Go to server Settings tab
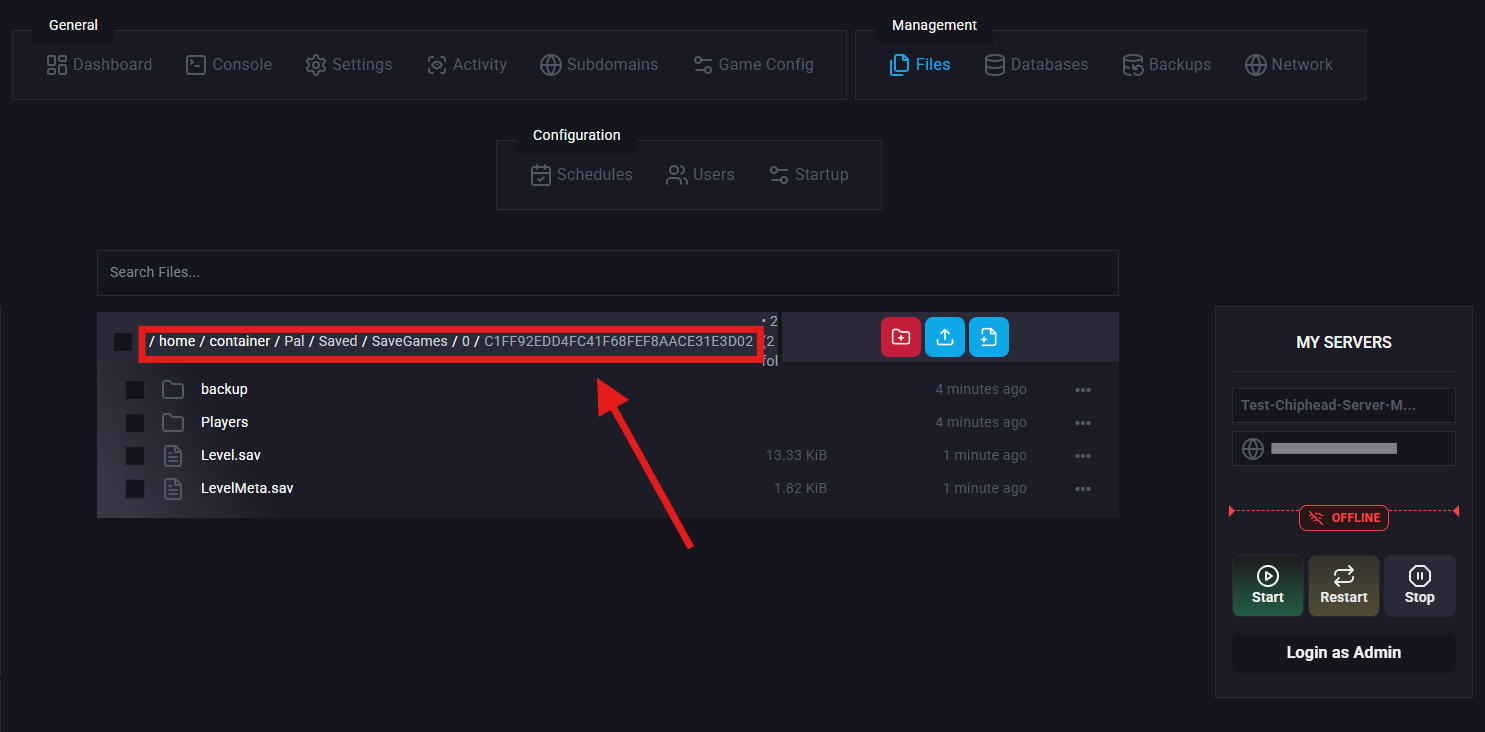Viewport: 1485px width, 732px height. tap(349, 65)
